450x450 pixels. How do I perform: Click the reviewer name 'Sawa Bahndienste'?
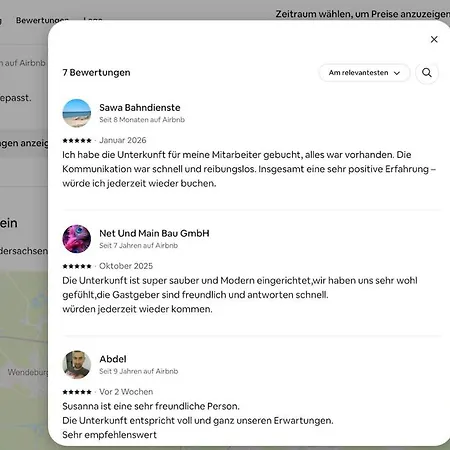point(140,108)
